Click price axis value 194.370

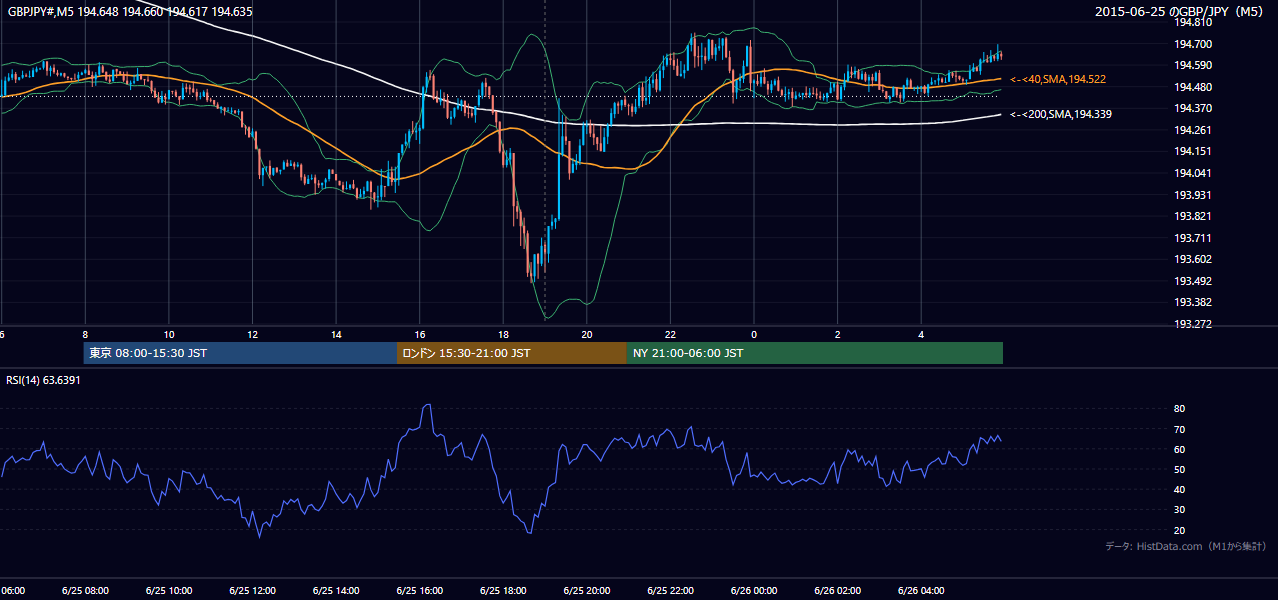(1193, 108)
